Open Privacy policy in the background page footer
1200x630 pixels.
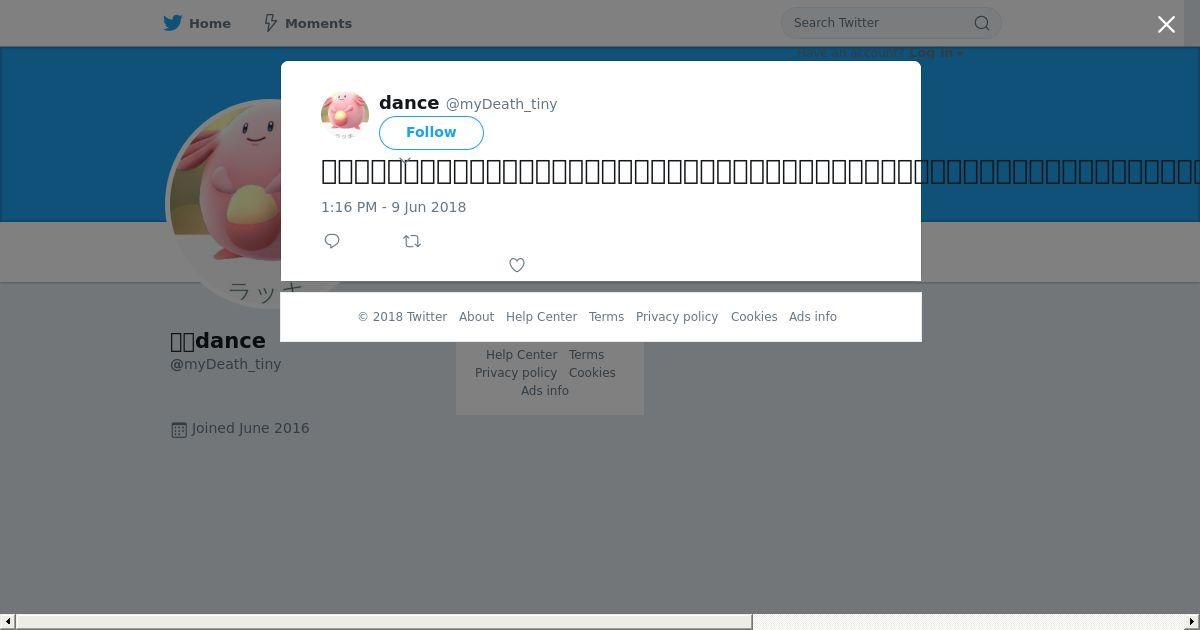516,373
